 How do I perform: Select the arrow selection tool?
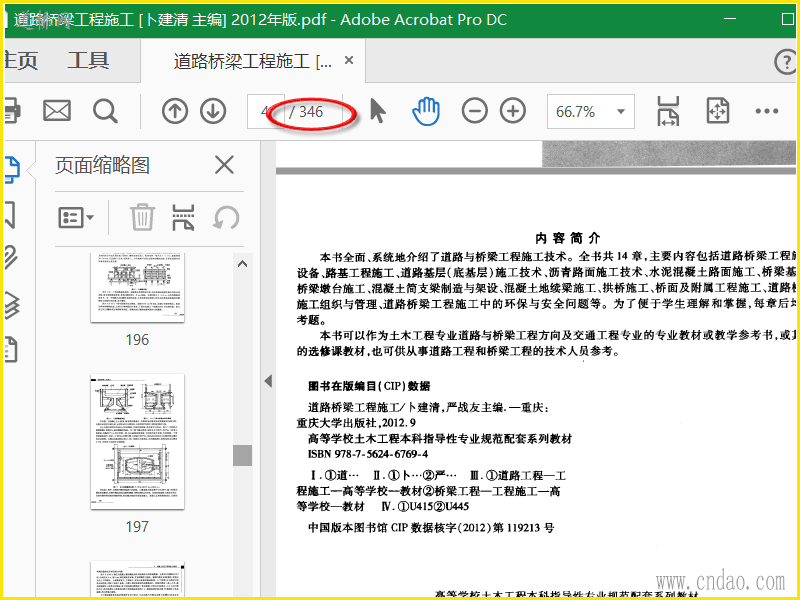pyautogui.click(x=378, y=111)
